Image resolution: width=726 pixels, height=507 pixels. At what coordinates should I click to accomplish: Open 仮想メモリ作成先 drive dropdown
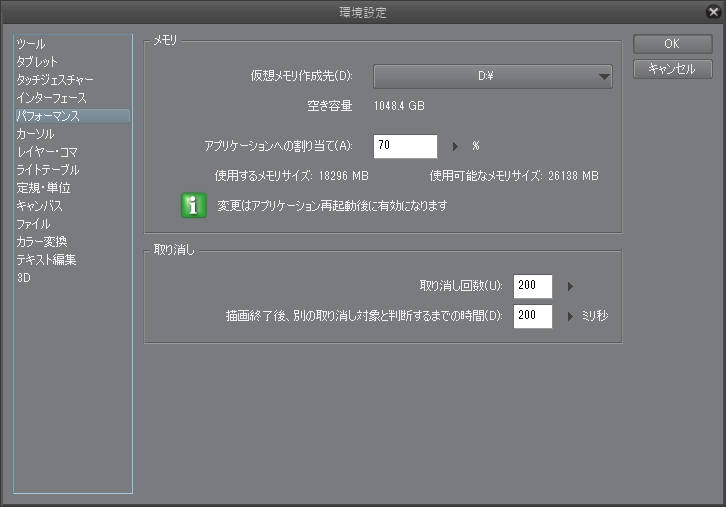point(493,76)
